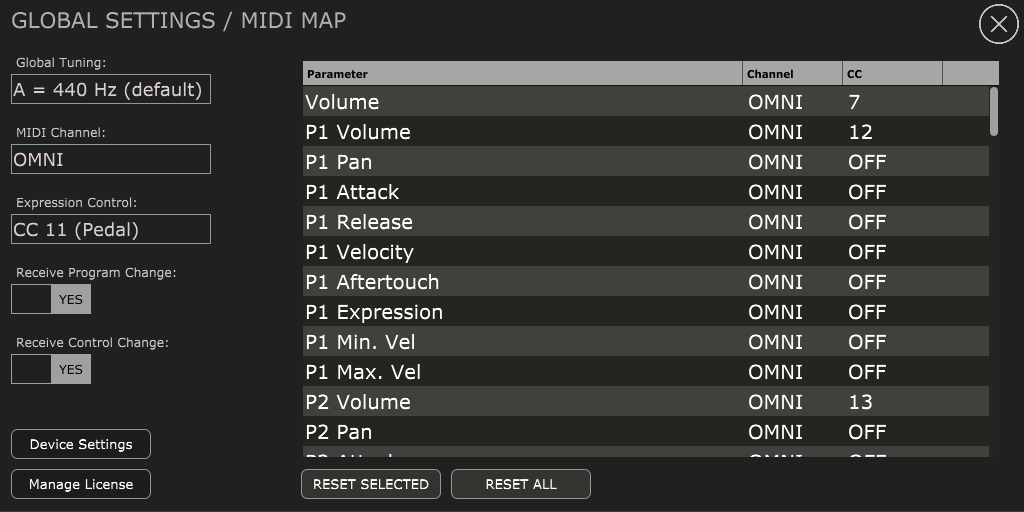The height and width of the screenshot is (512, 1024).
Task: Select the Volume row in MIDI map
Action: pos(646,102)
